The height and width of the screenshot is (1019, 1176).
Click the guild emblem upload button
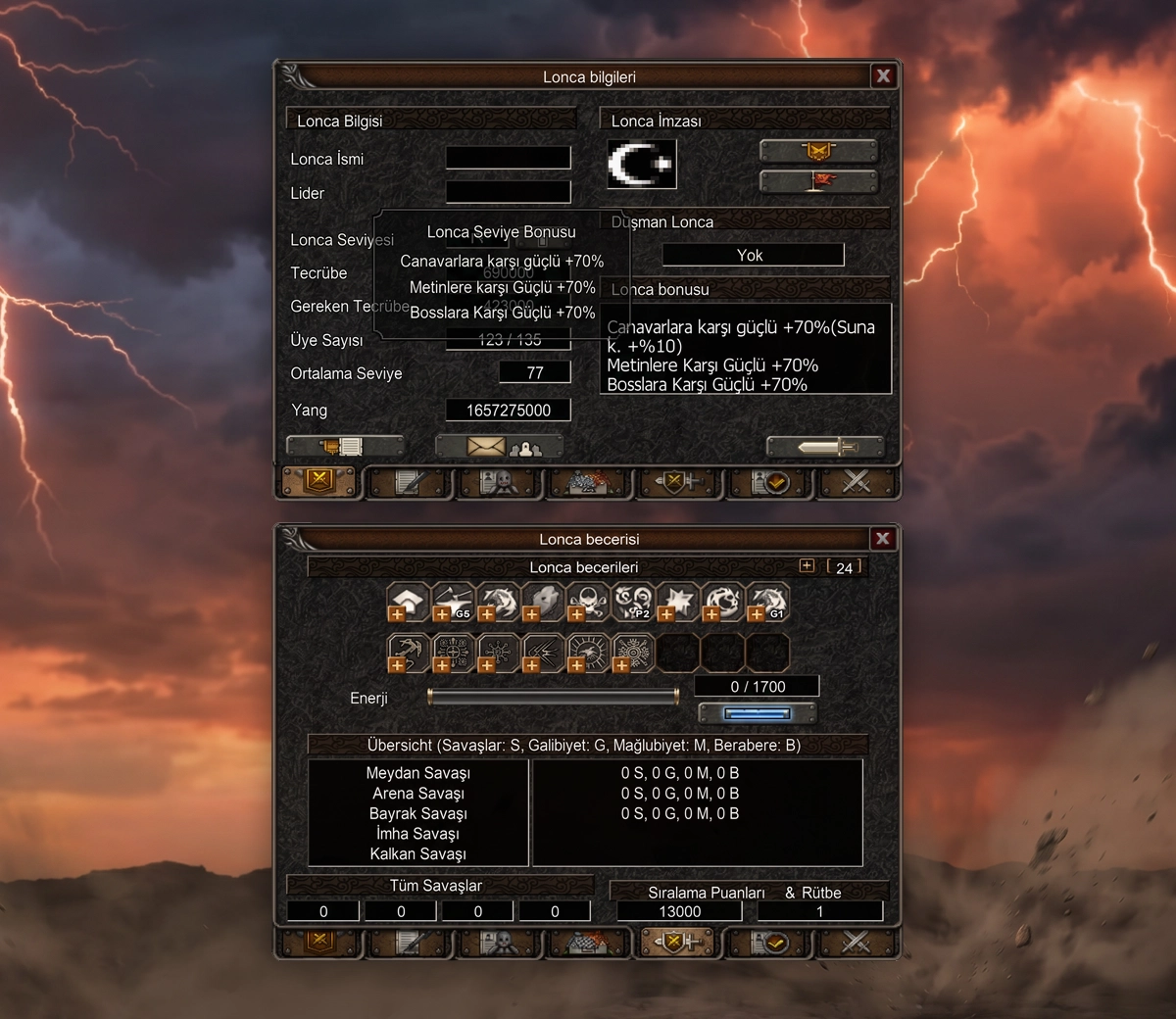click(818, 151)
